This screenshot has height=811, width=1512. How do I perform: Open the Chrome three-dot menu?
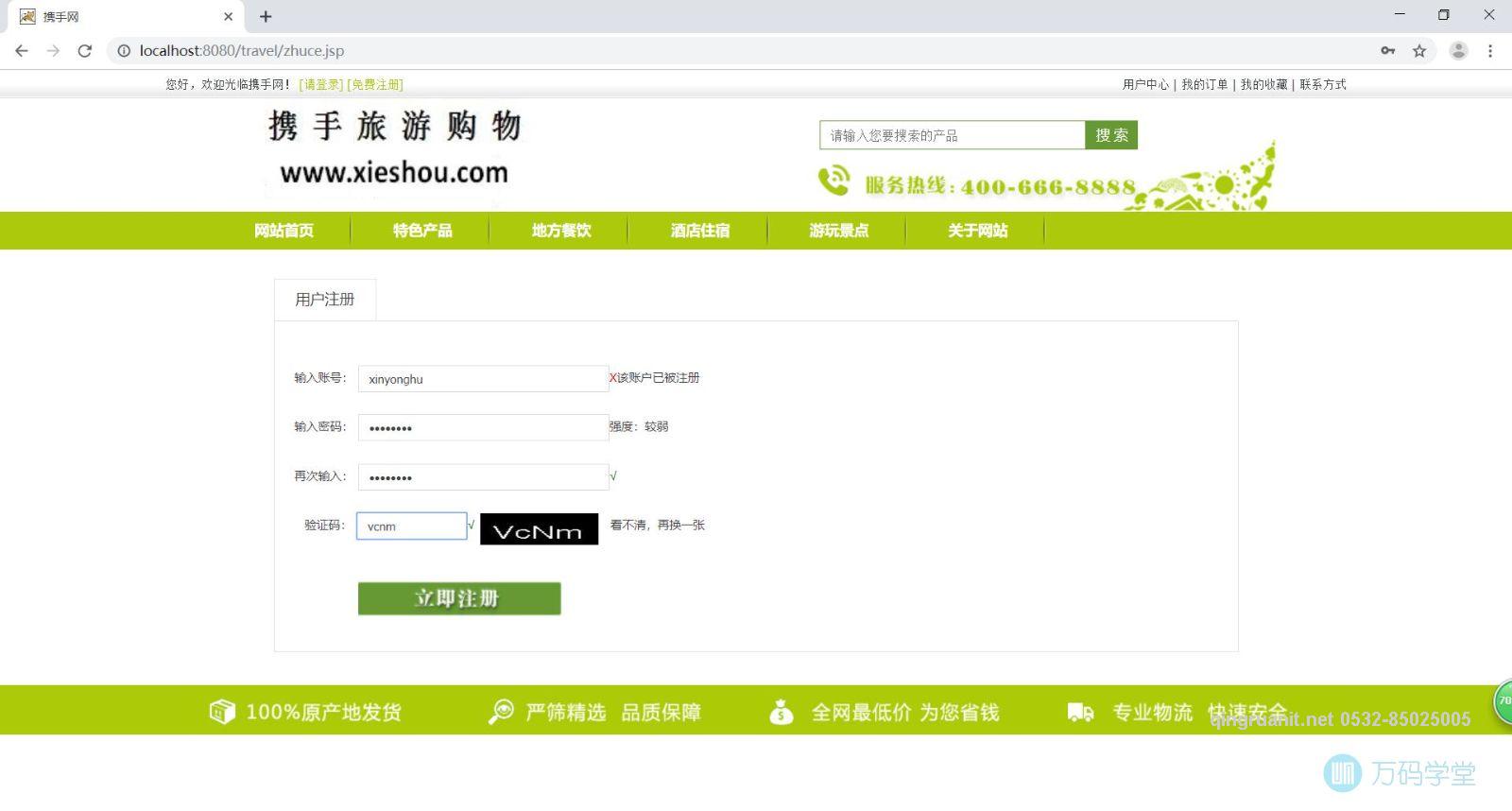(x=1490, y=51)
